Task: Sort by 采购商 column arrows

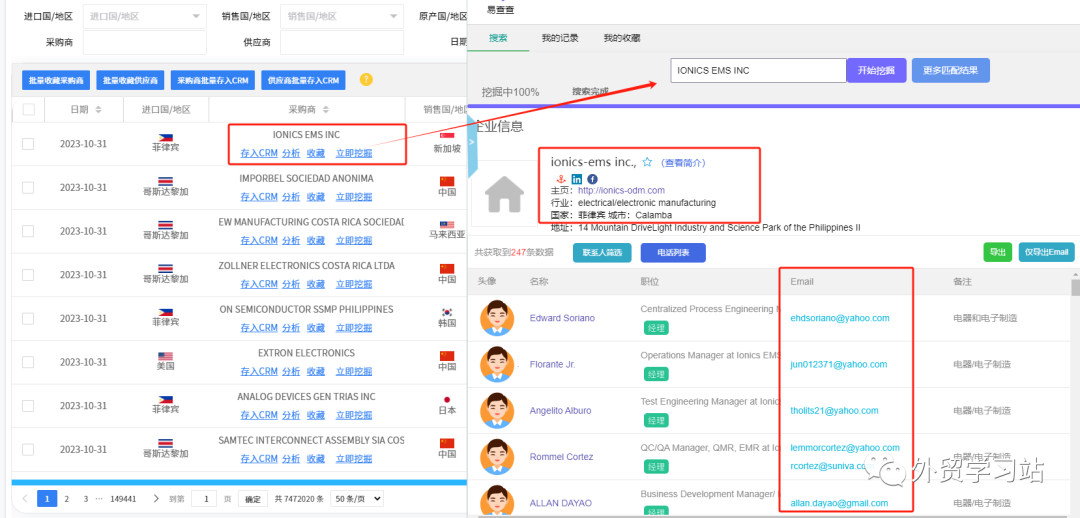Action: coord(326,110)
